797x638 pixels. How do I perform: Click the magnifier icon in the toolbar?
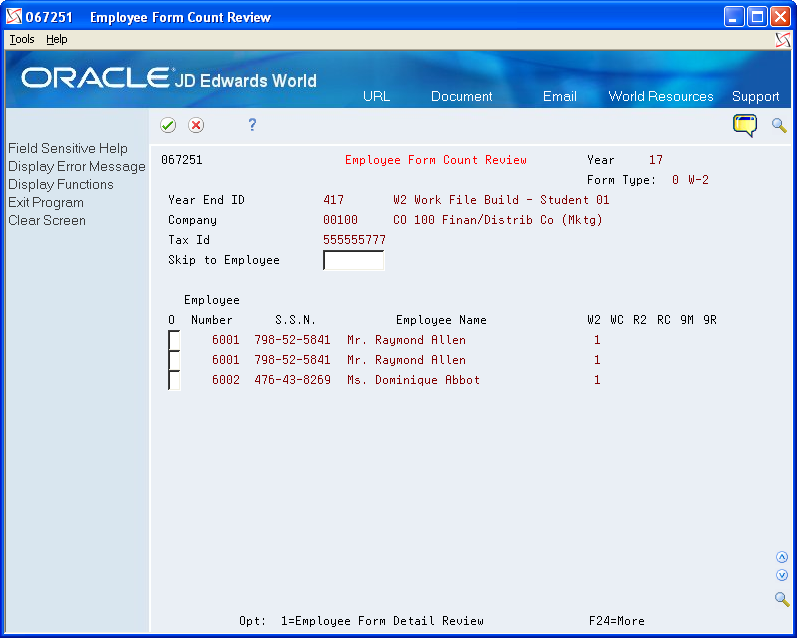[x=779, y=125]
